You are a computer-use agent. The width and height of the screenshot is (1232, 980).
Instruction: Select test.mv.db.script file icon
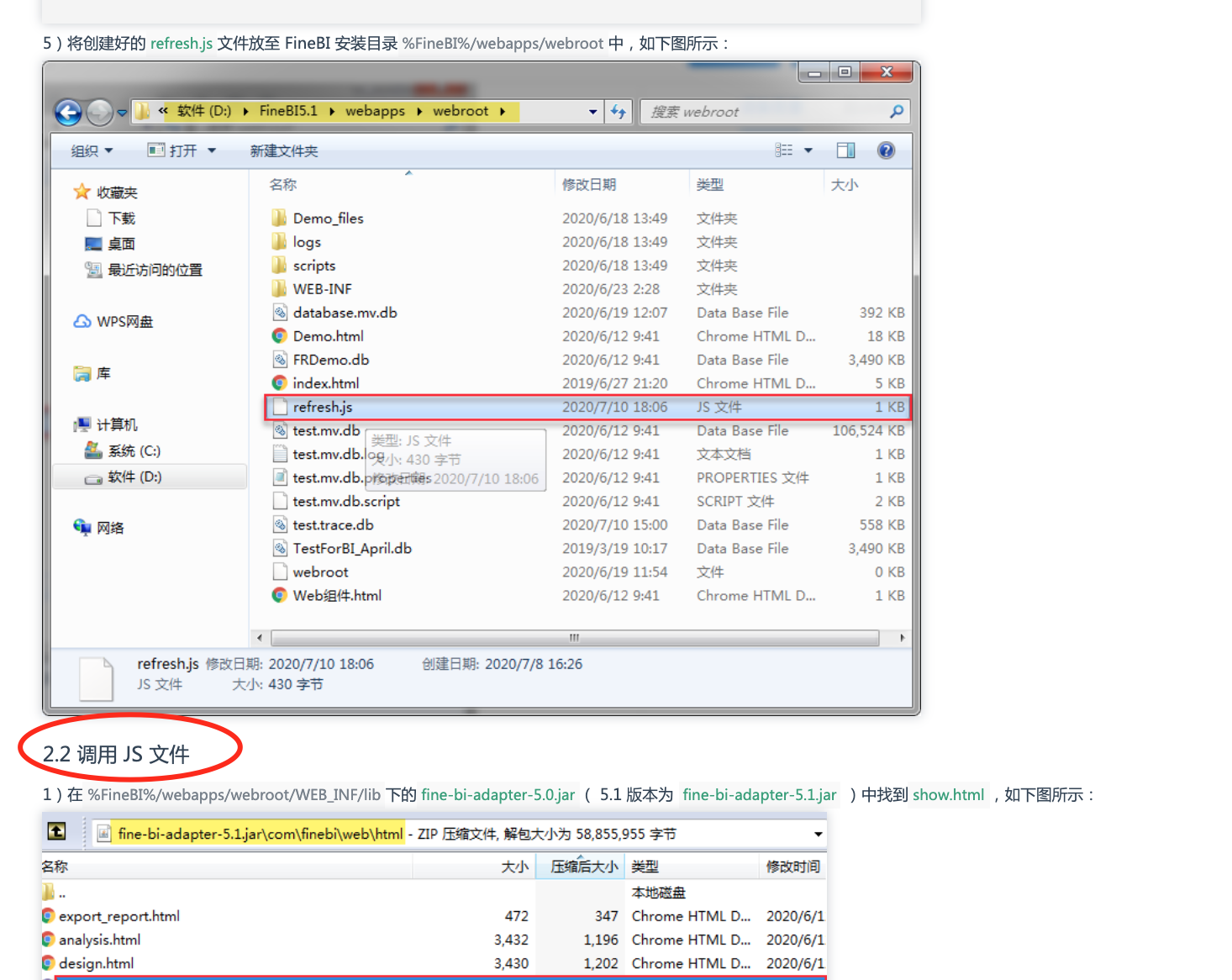pyautogui.click(x=280, y=501)
